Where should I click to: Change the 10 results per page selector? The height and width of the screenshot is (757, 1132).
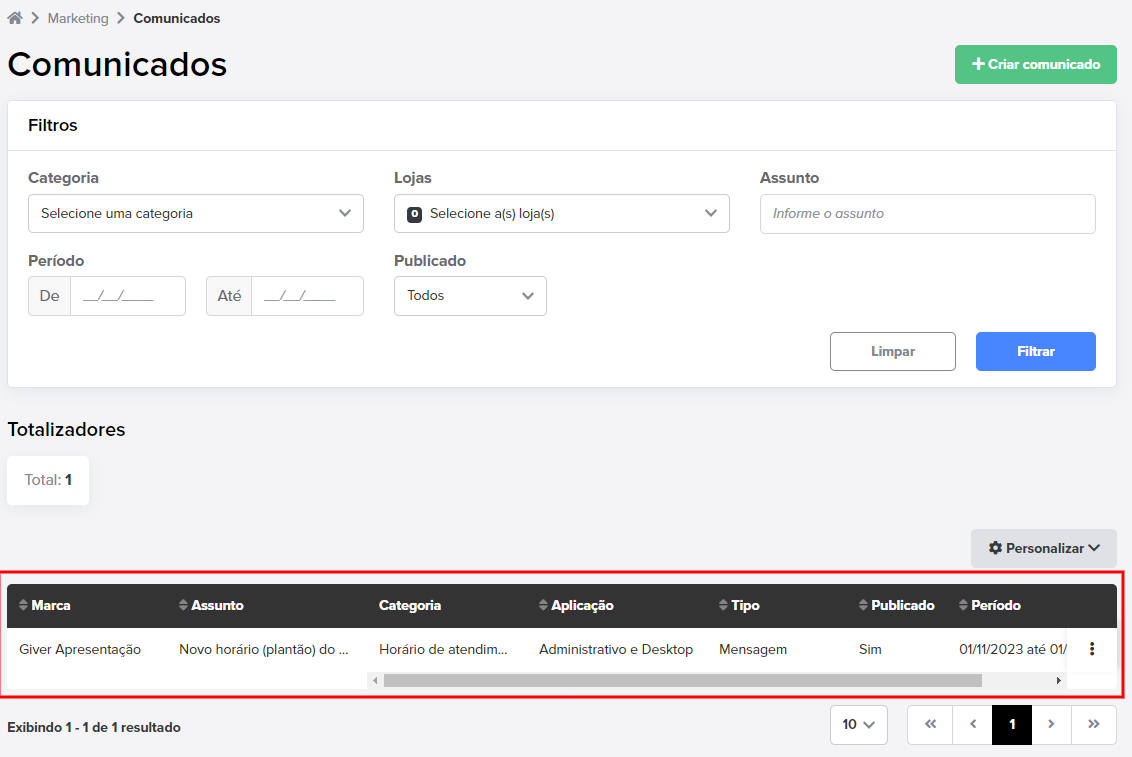point(858,725)
